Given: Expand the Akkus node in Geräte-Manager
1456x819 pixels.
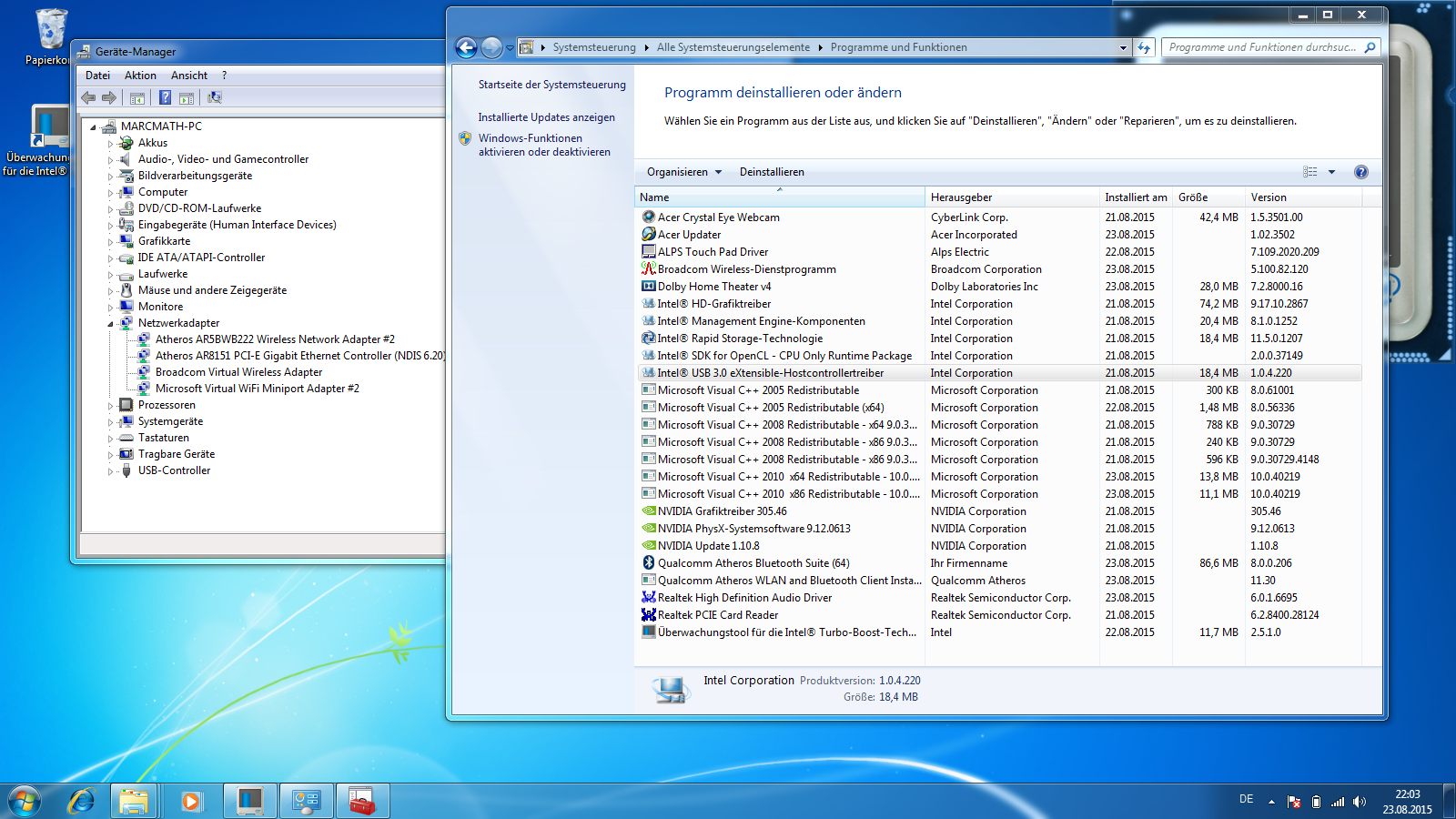Looking at the screenshot, I should coord(111,144).
